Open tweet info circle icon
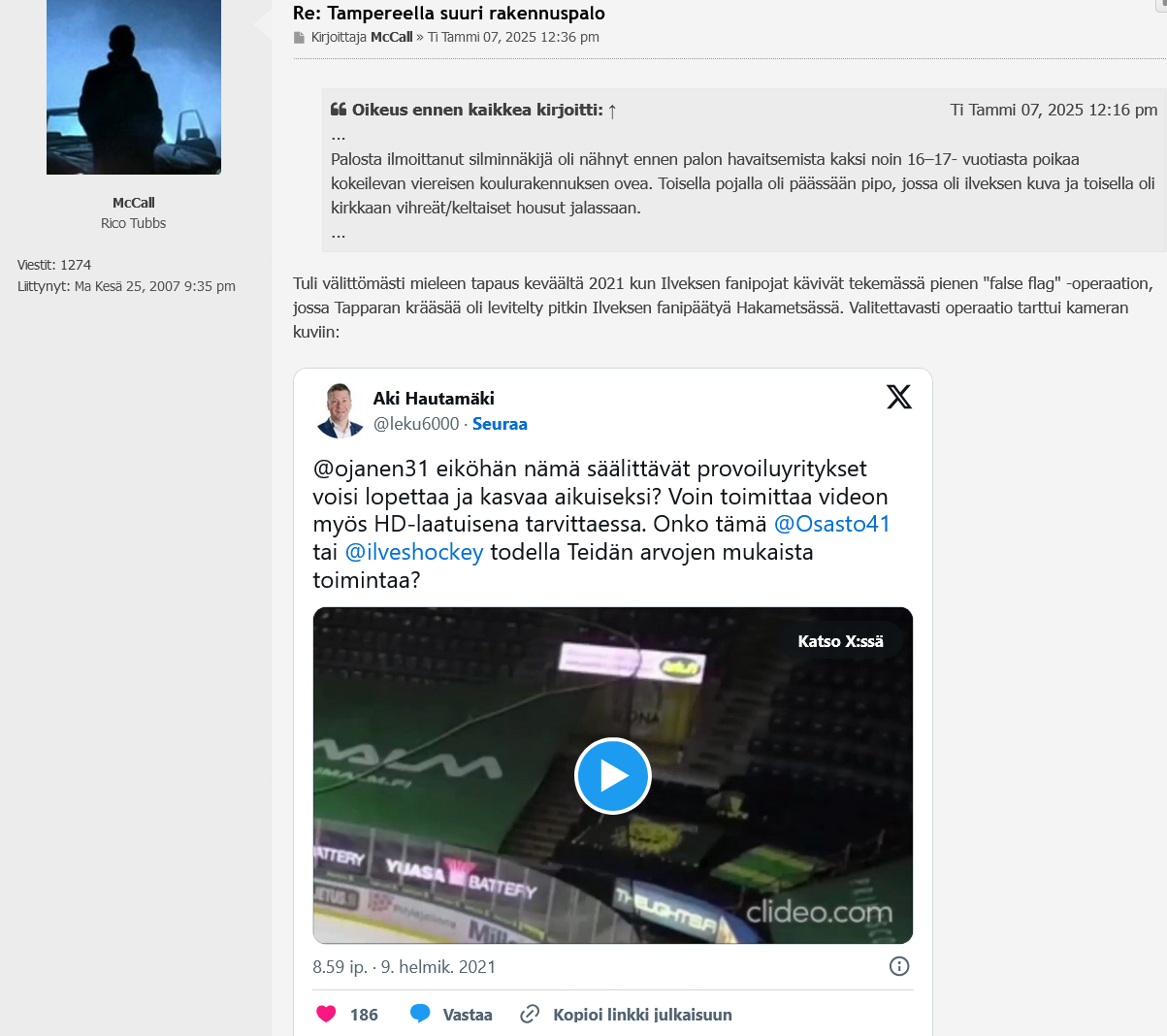Screen dimensions: 1167x1036 (899, 966)
